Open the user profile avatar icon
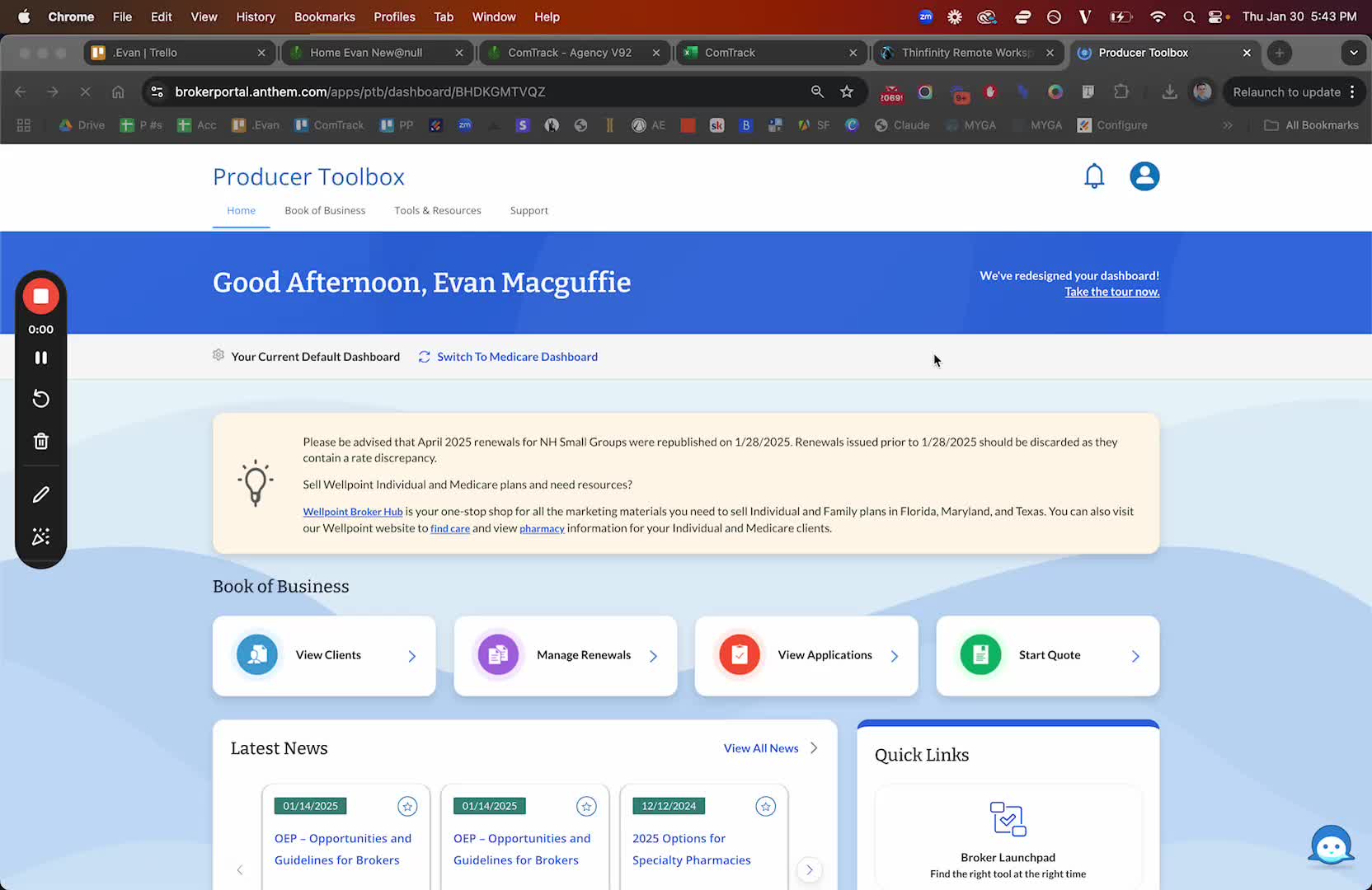This screenshot has width=1372, height=890. (x=1144, y=176)
